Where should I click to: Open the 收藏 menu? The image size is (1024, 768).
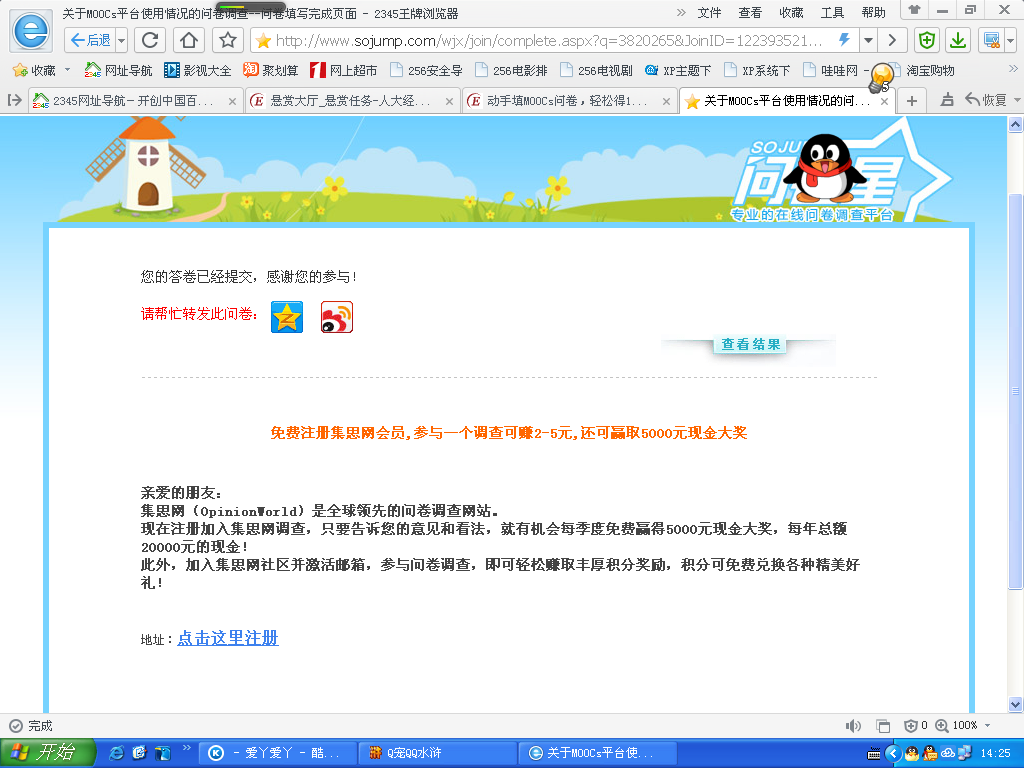[791, 12]
